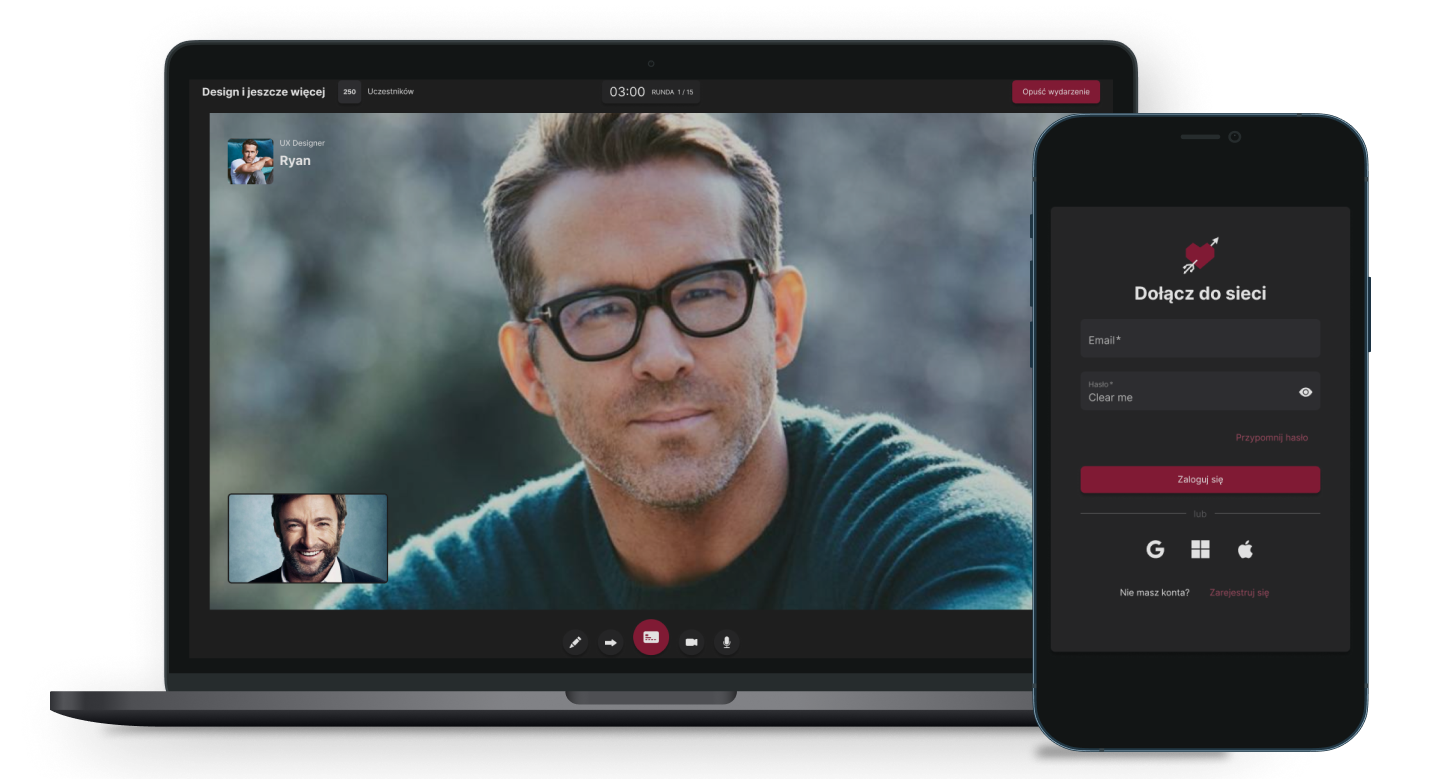Screen dimensions: 1443x779
Task: Sign in with Microsoft Windows icon
Action: point(1200,549)
